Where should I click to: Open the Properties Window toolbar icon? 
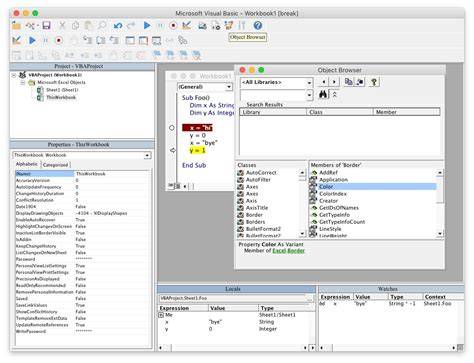point(216,25)
